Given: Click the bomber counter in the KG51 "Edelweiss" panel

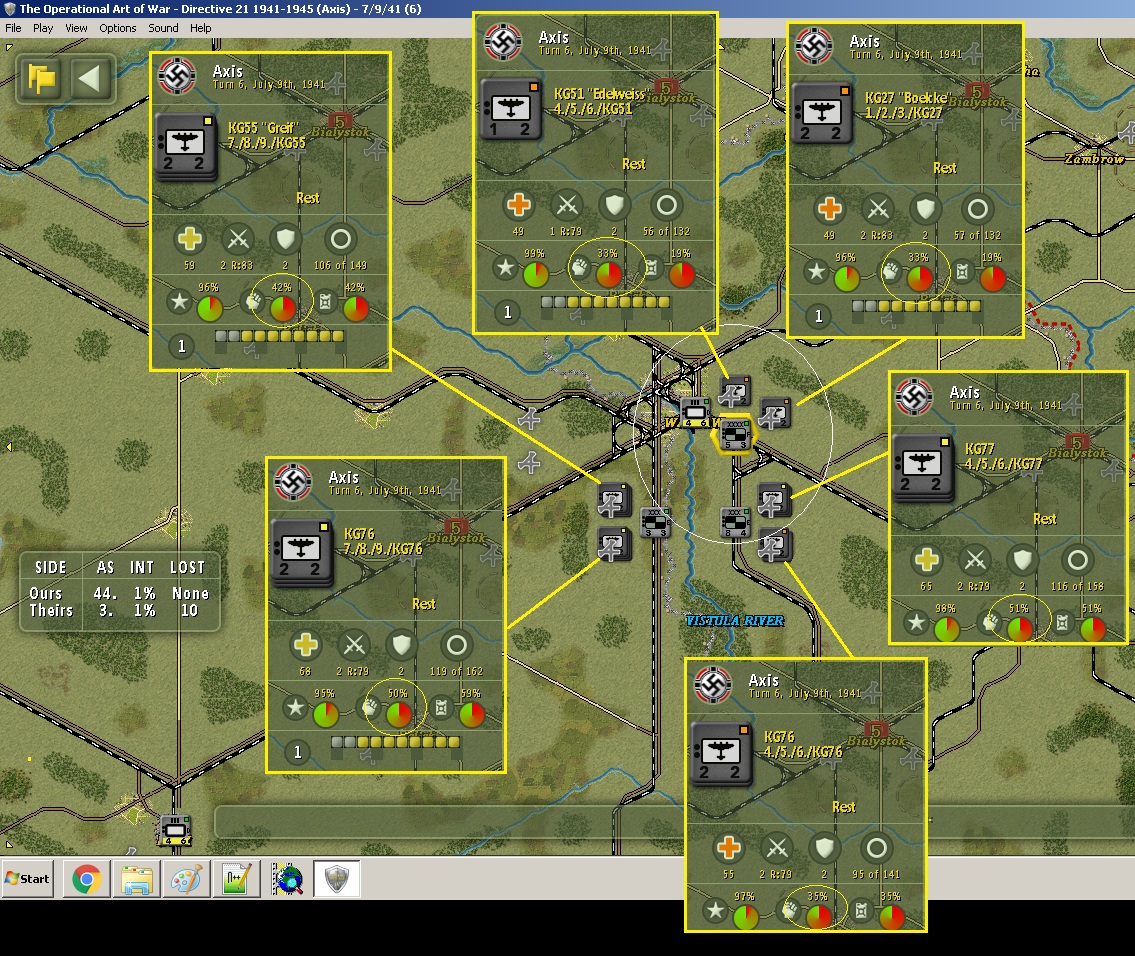Looking at the screenshot, I should [511, 109].
